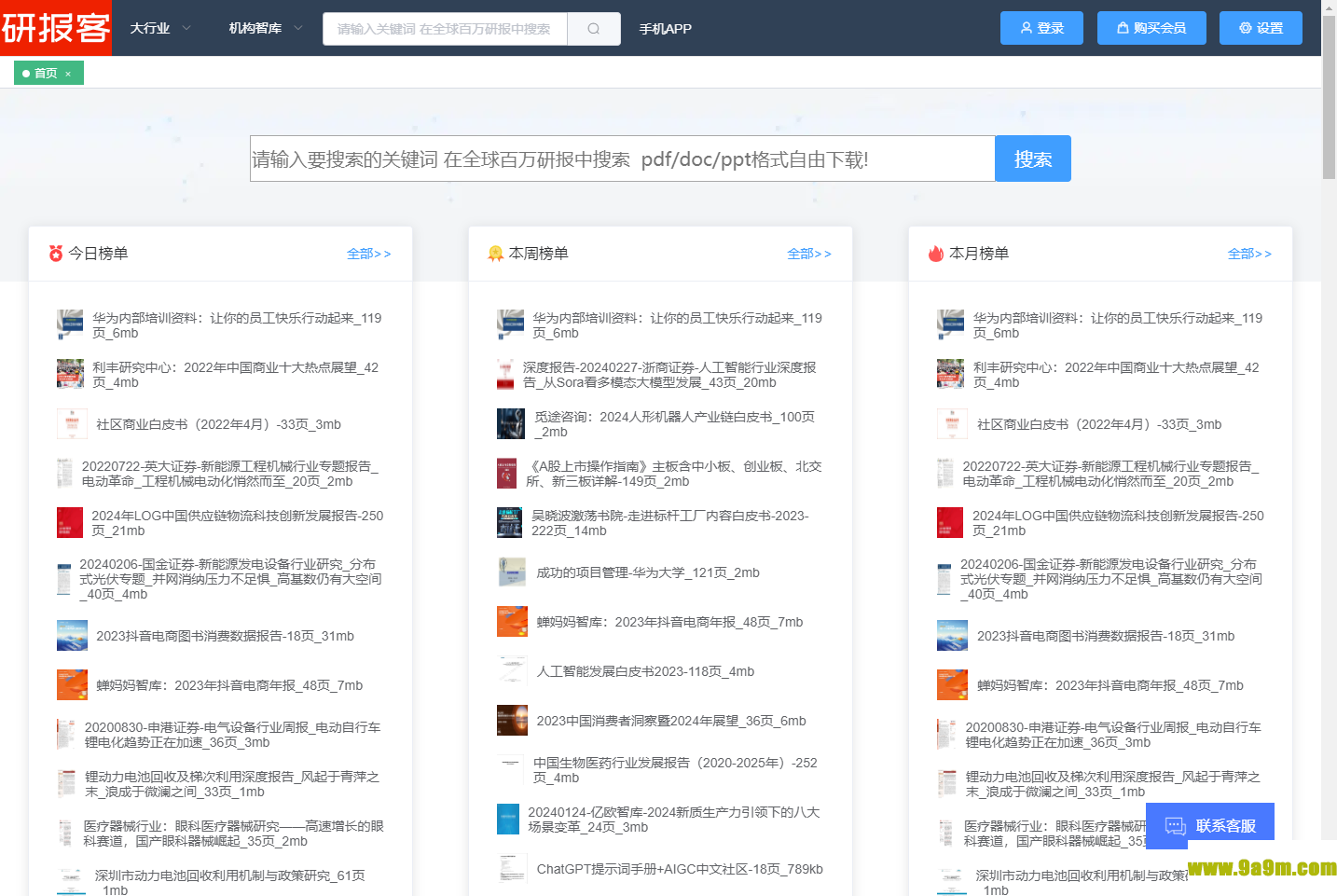
Task: Open 人工智能发展白皮书2023 report link
Action: click(645, 671)
